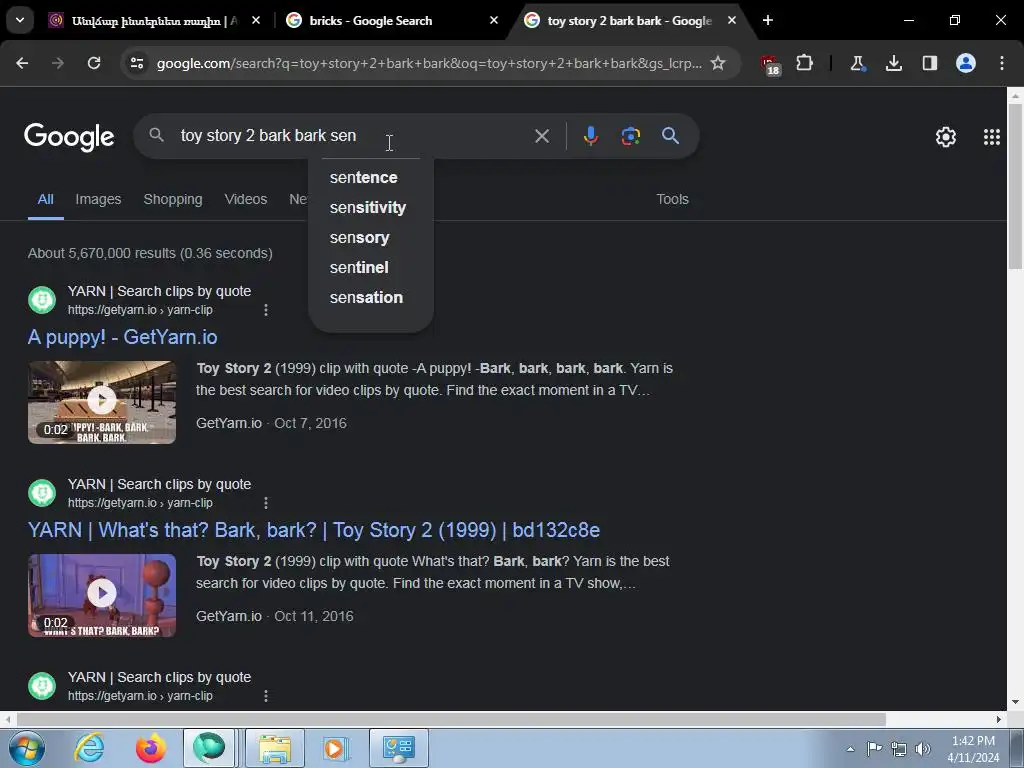The image size is (1024, 768).
Task: Click the browser address bar URL
Action: 428,63
